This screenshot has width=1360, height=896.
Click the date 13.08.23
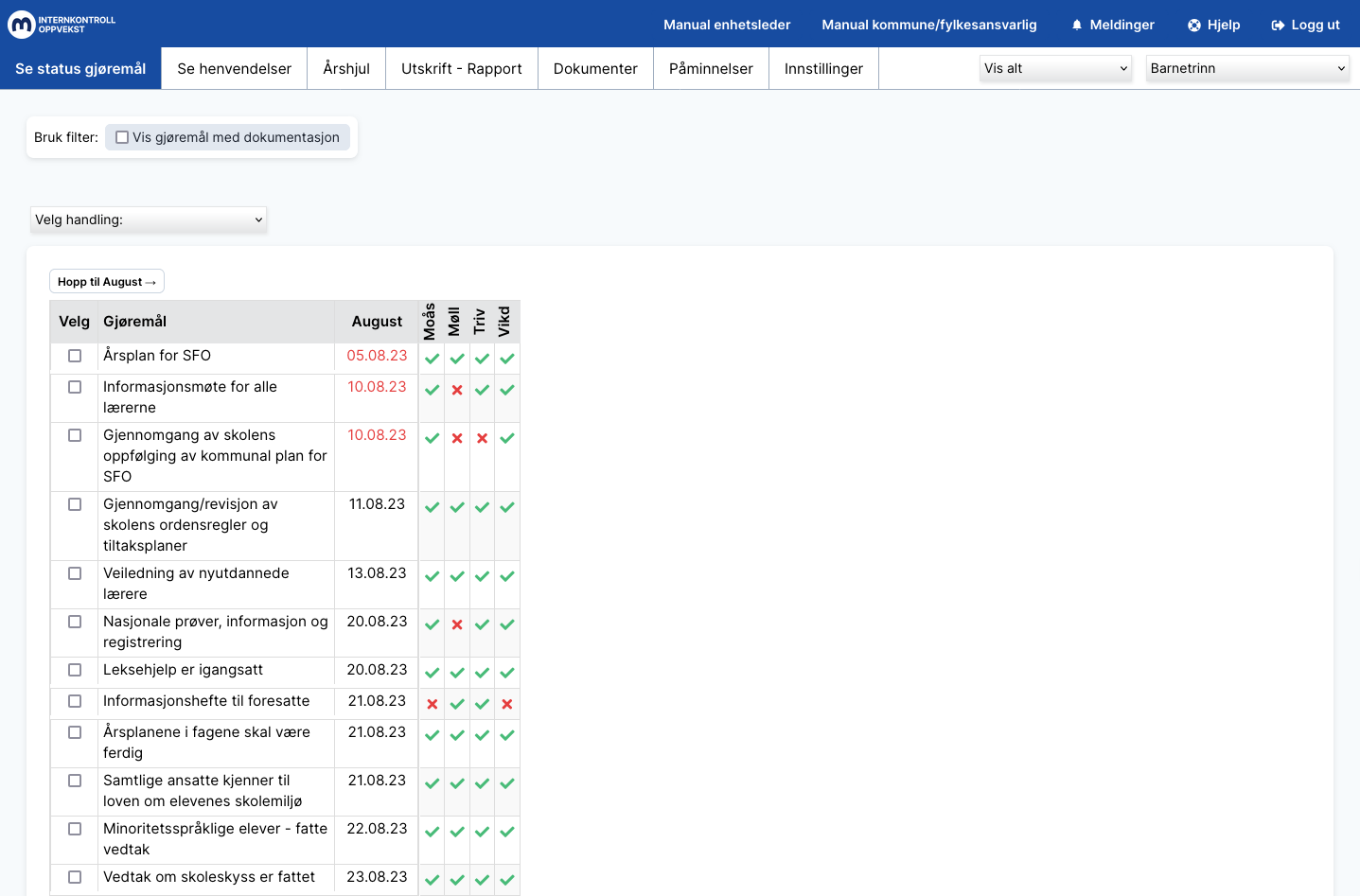377,573
